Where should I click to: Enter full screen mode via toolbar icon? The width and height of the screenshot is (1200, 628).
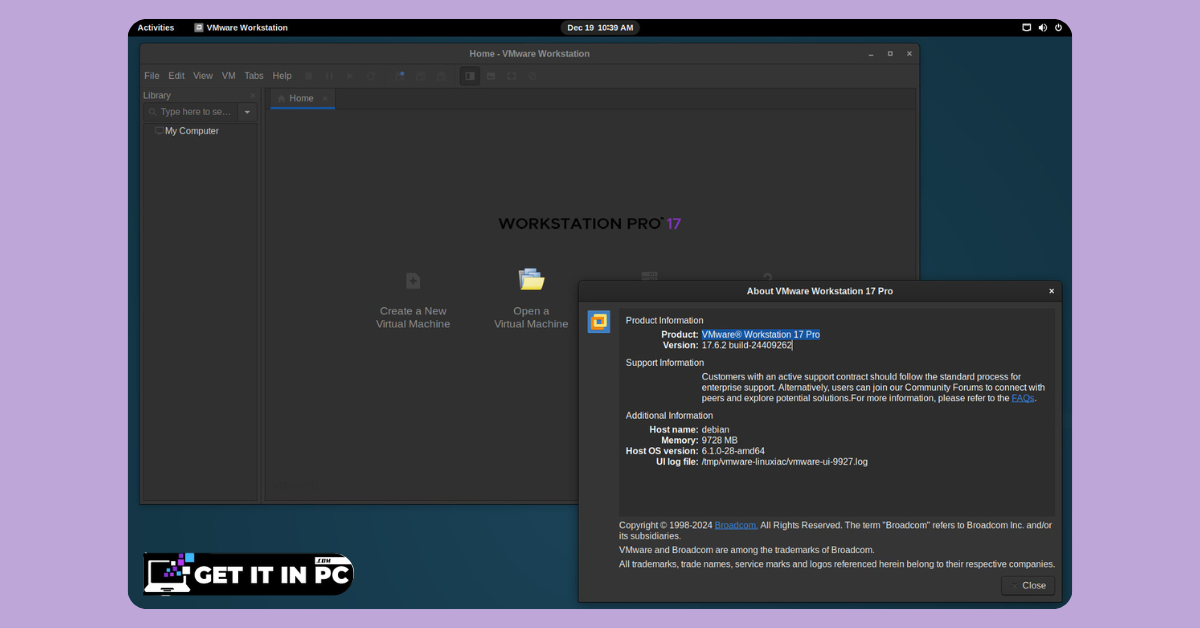coord(512,76)
